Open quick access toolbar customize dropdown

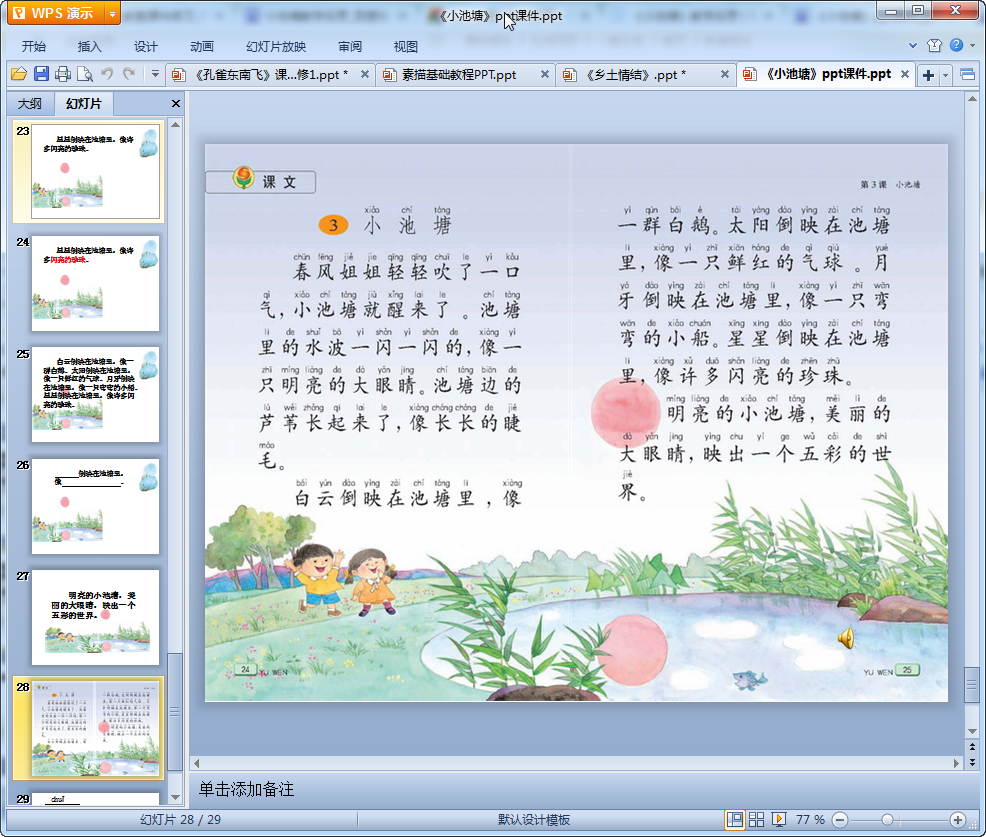(155, 74)
